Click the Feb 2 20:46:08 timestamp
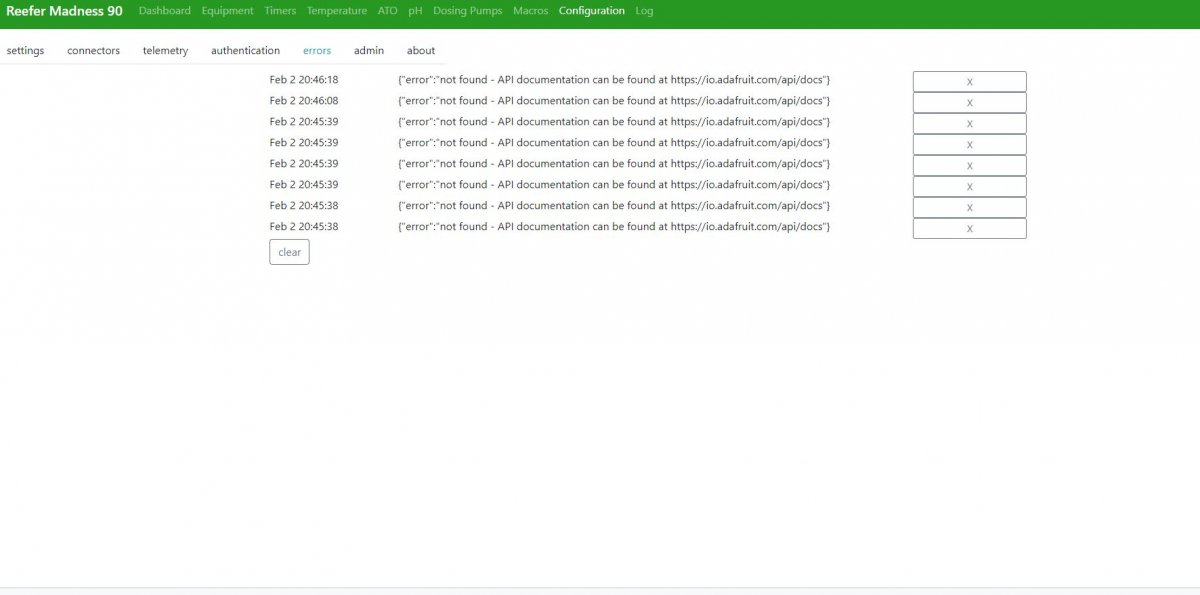Screen dimensions: 1200x595 click(304, 100)
